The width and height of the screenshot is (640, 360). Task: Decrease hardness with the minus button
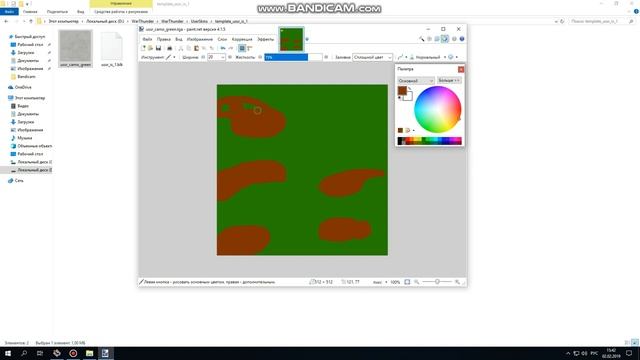click(x=260, y=57)
